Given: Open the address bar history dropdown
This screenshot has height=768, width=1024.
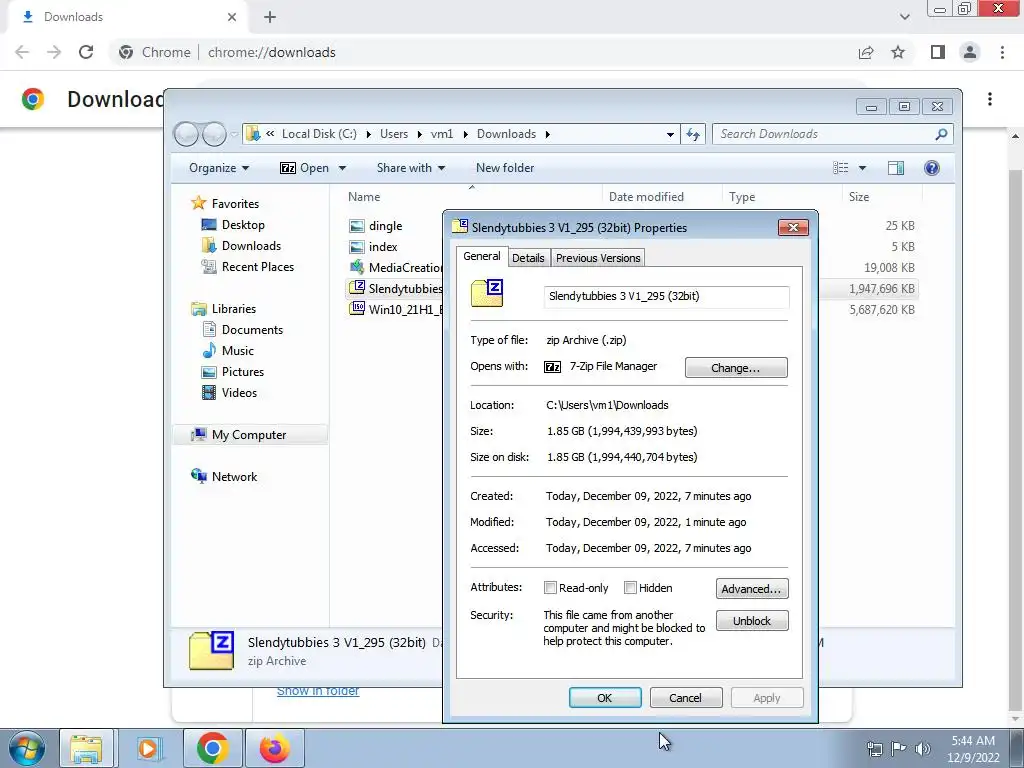Looking at the screenshot, I should click(x=670, y=135).
